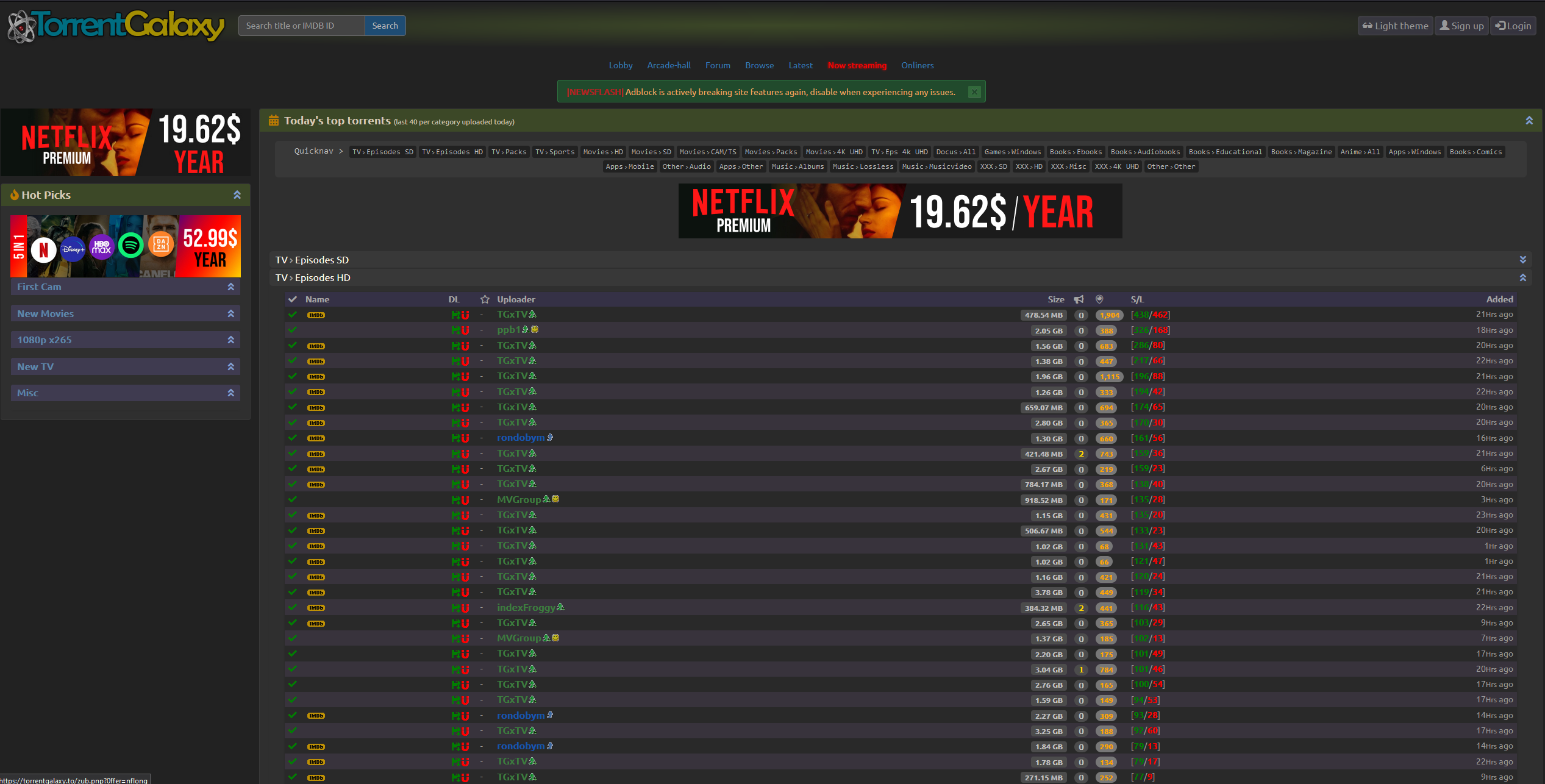Viewport: 1545px width, 784px height.
Task: Open uploader indexFroggy profile link
Action: click(x=526, y=607)
